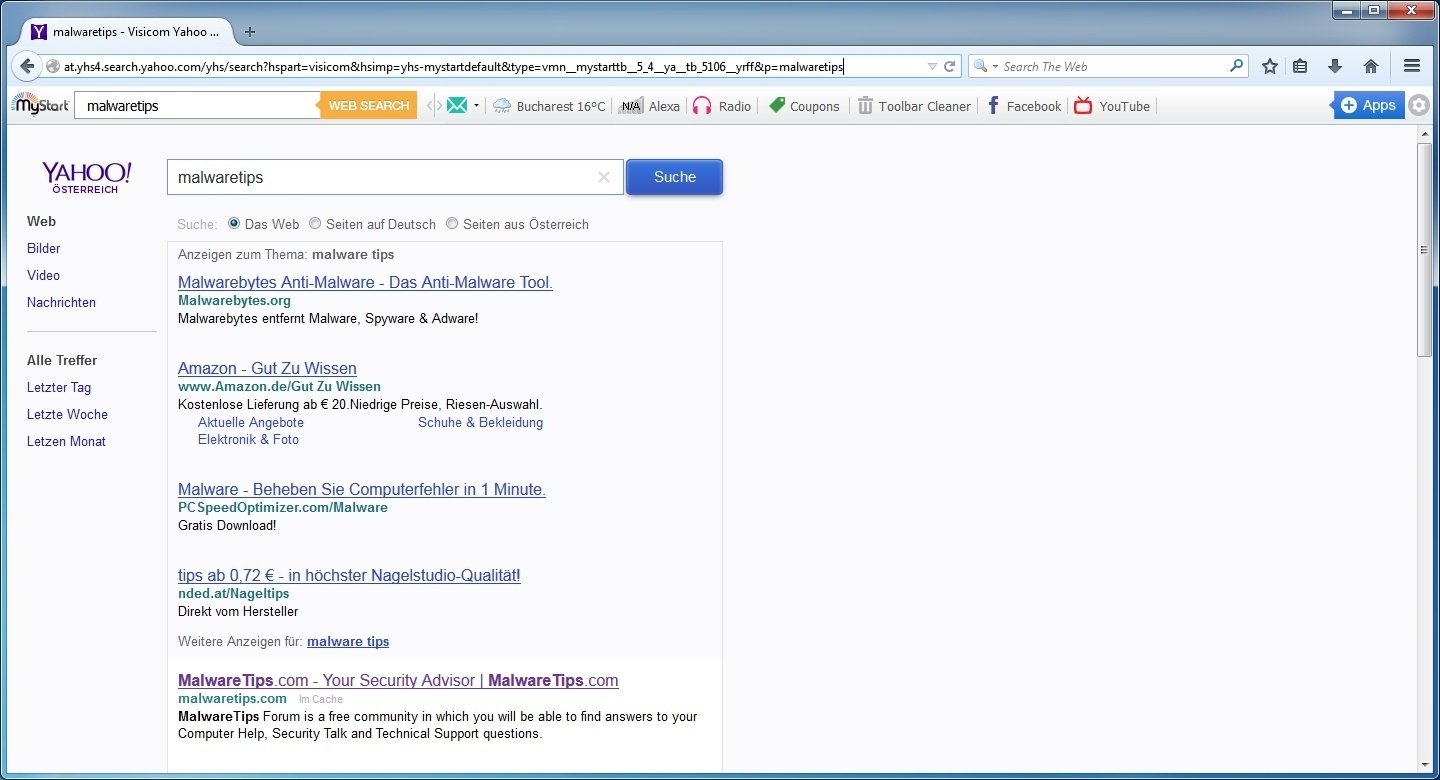Click the globe site identity icon

(x=53, y=67)
